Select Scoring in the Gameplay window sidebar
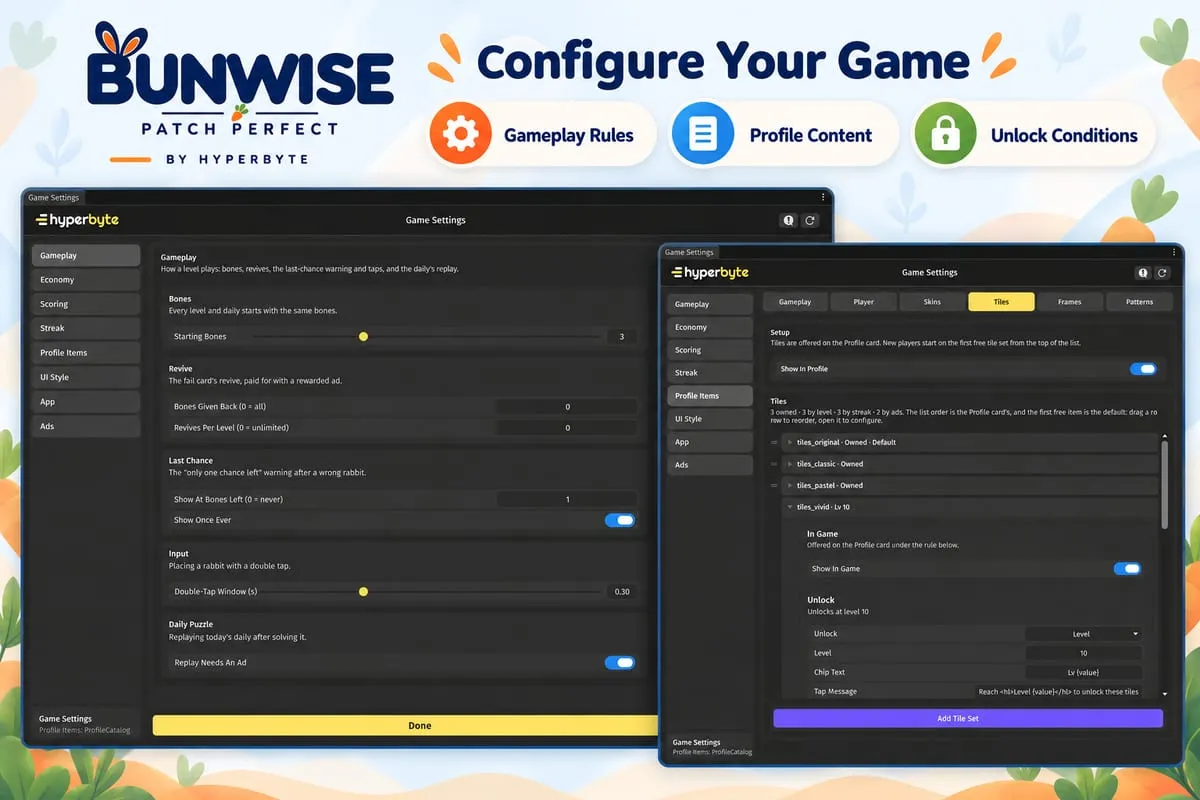The height and width of the screenshot is (800, 1200). coord(86,304)
